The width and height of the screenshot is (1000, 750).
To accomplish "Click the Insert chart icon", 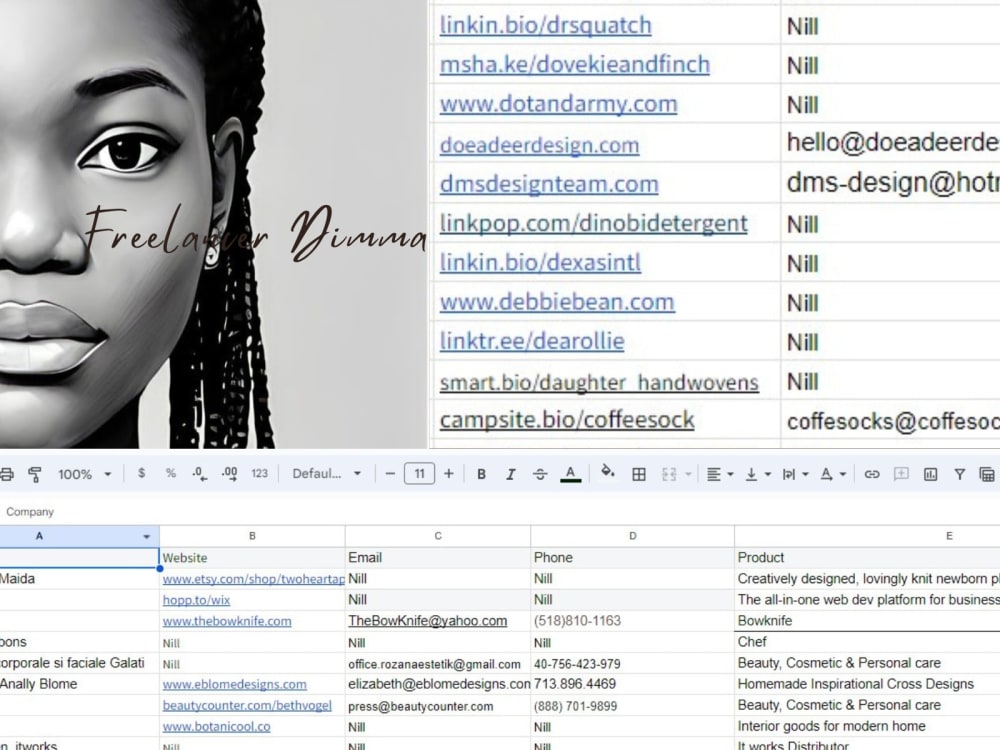I will coord(930,474).
